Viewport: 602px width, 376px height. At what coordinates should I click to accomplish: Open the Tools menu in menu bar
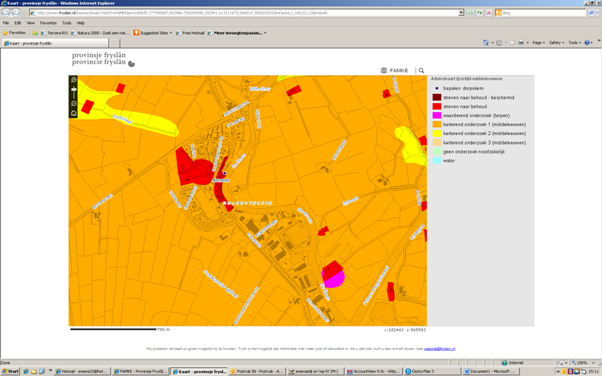point(67,23)
